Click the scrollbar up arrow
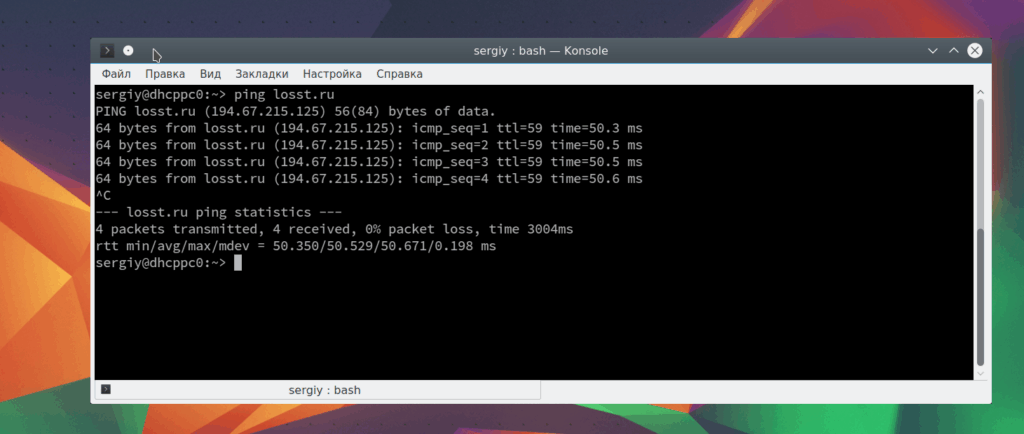 point(980,91)
